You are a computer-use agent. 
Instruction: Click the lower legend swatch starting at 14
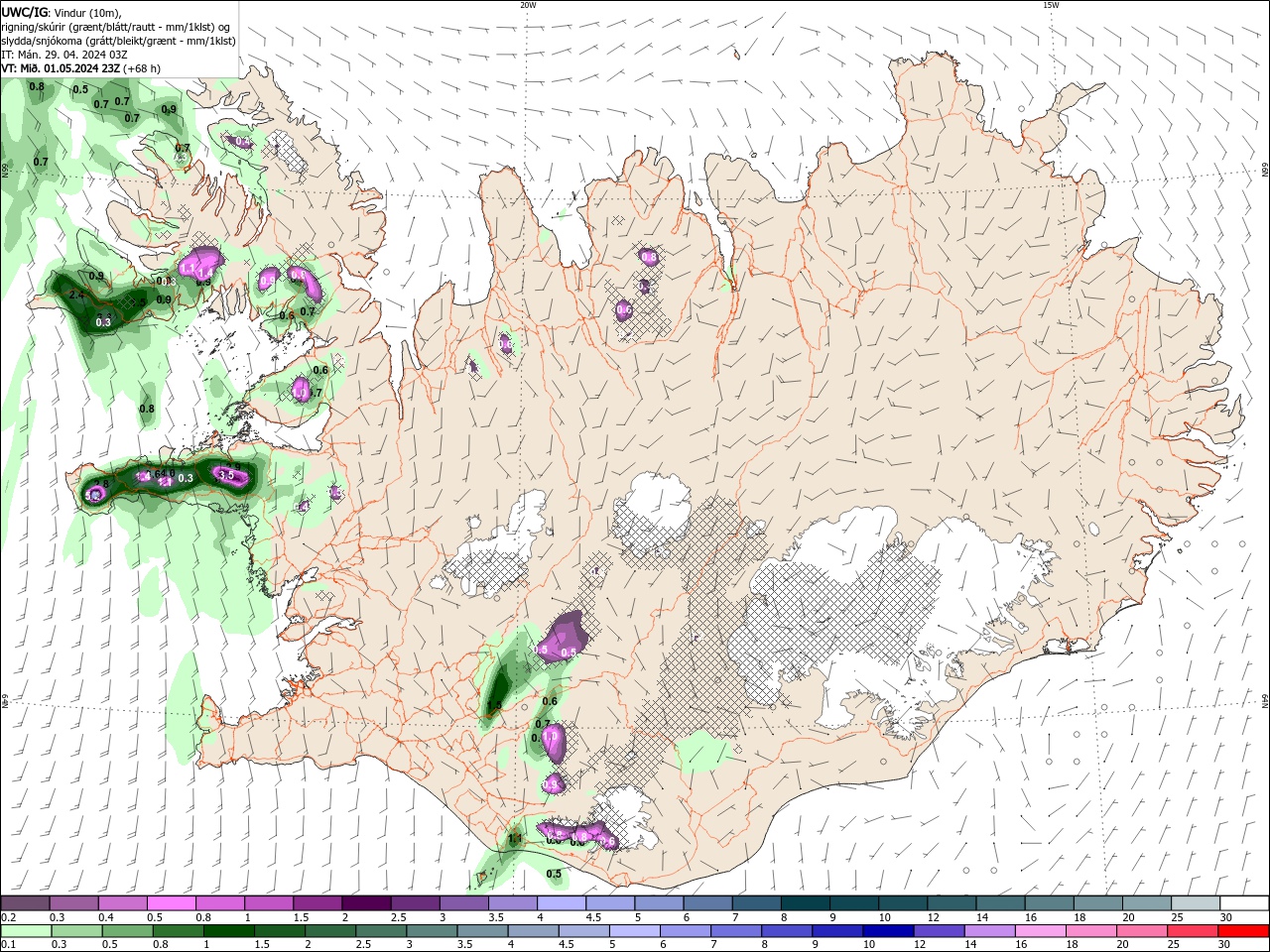point(992,931)
